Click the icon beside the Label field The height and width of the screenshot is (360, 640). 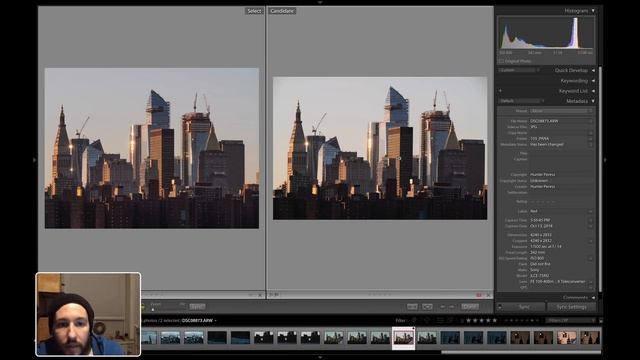coord(590,211)
